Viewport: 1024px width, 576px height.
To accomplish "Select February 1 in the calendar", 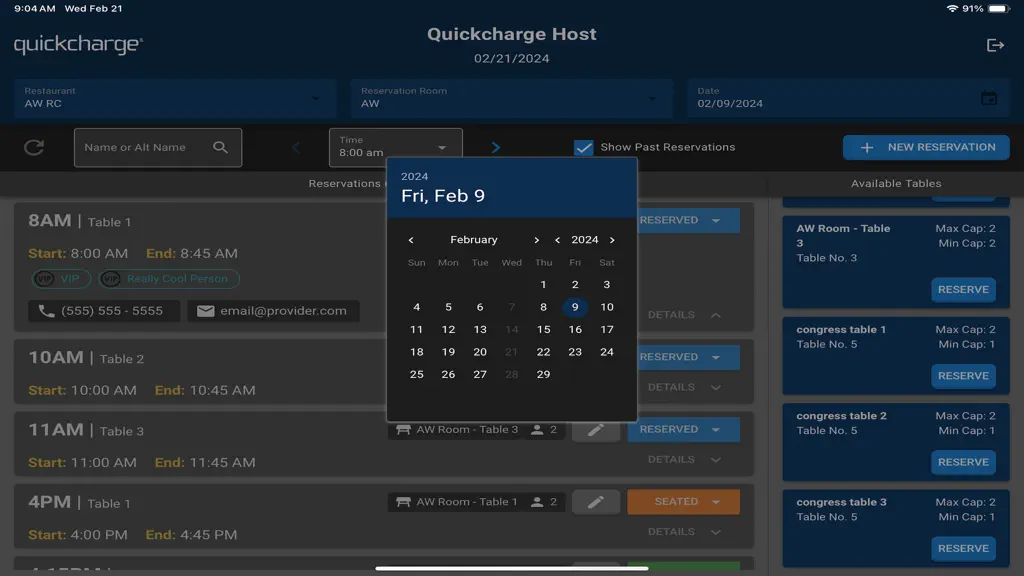I will click(543, 285).
